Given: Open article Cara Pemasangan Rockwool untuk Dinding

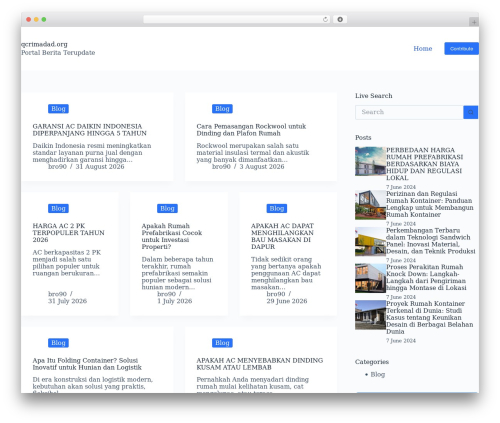Looking at the screenshot, I should coord(251,130).
